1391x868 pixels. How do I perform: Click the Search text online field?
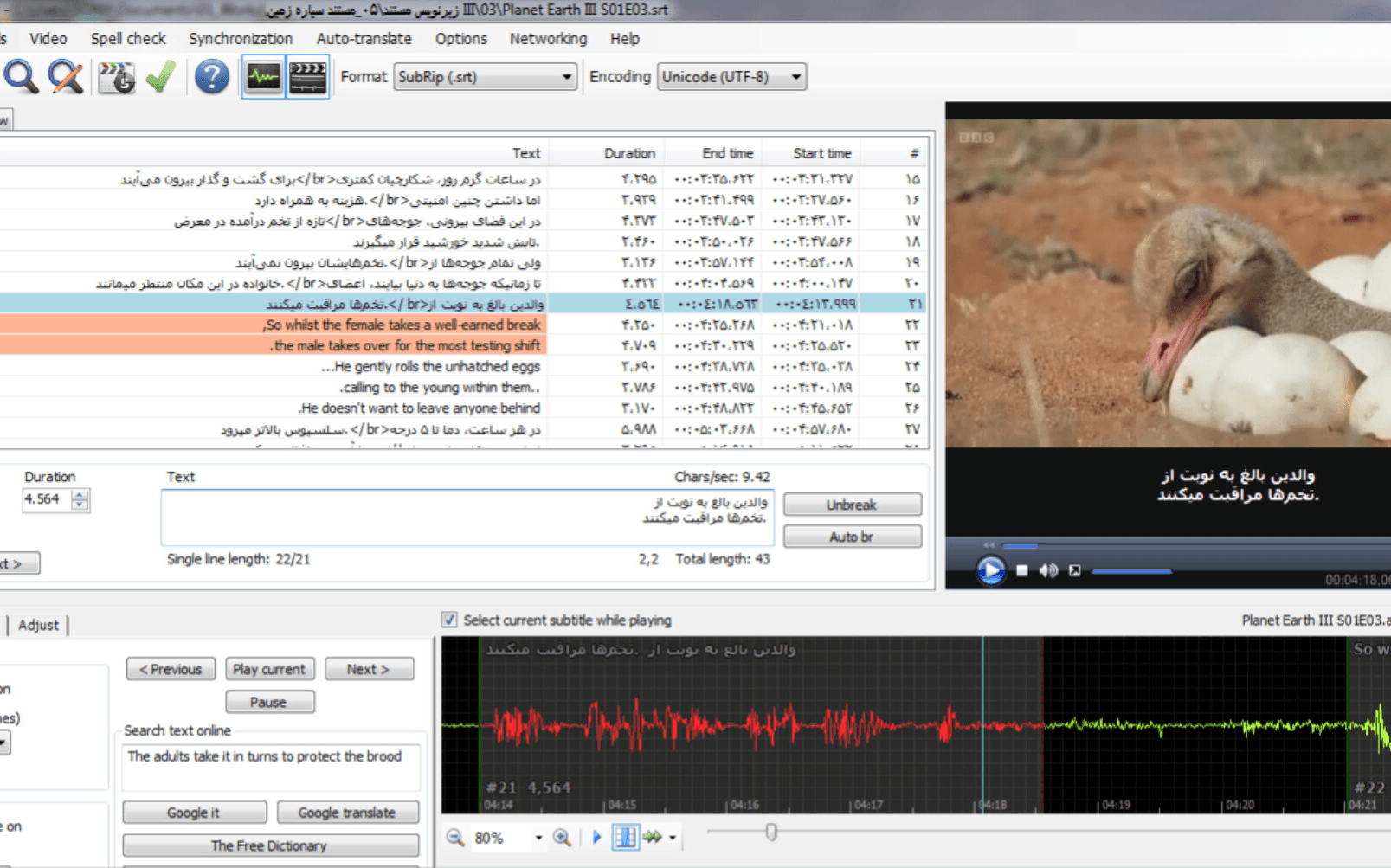coord(270,767)
